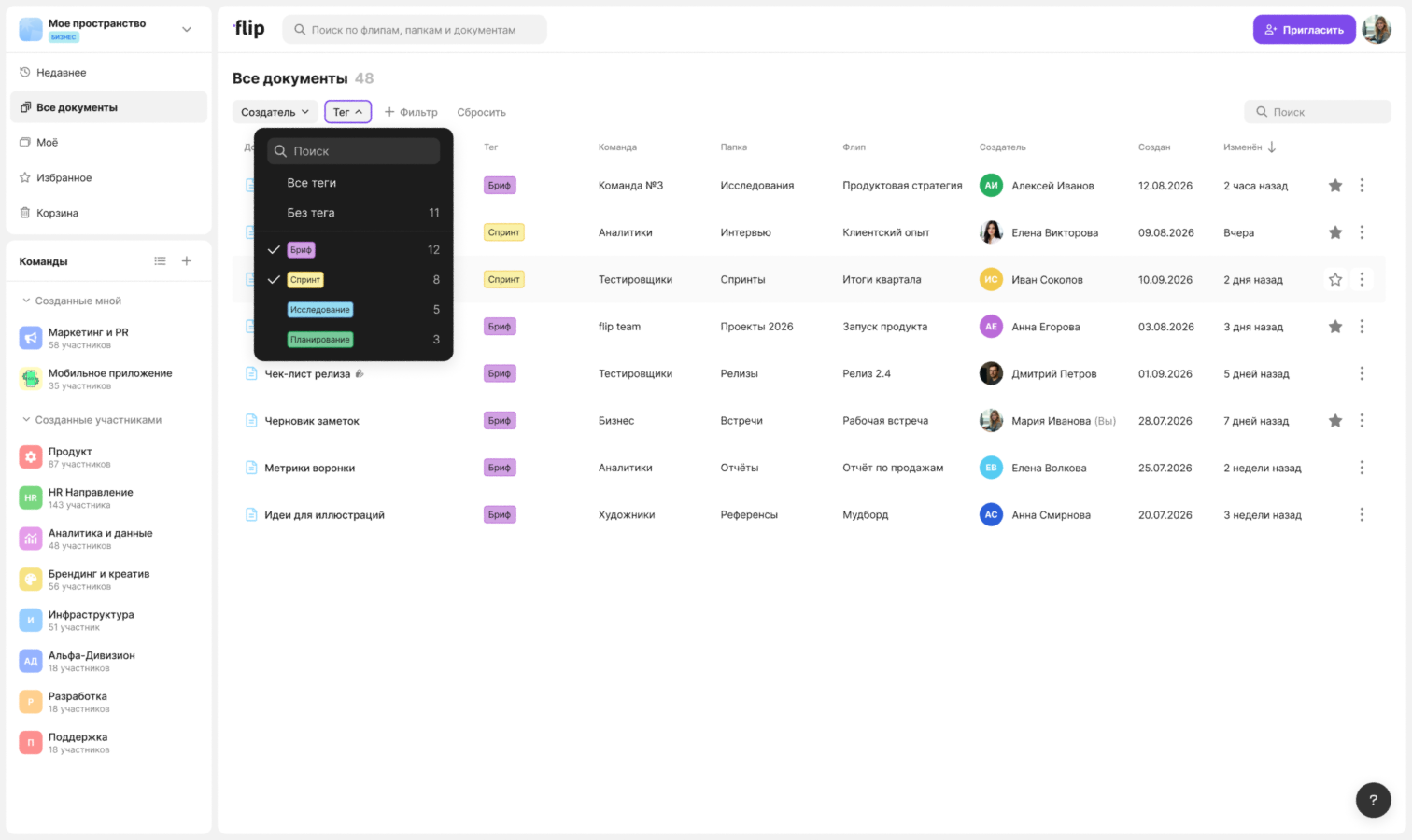Open more options for Дмитрий Петров row

click(x=1362, y=373)
